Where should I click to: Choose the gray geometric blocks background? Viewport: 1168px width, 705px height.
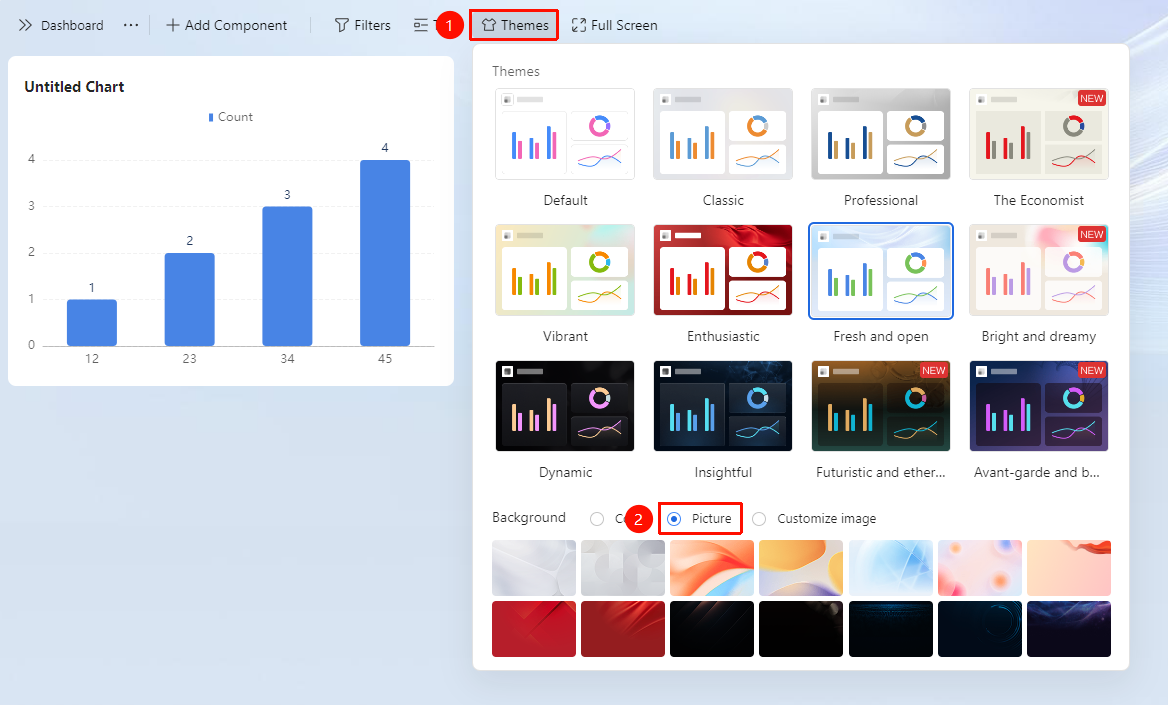(623, 568)
